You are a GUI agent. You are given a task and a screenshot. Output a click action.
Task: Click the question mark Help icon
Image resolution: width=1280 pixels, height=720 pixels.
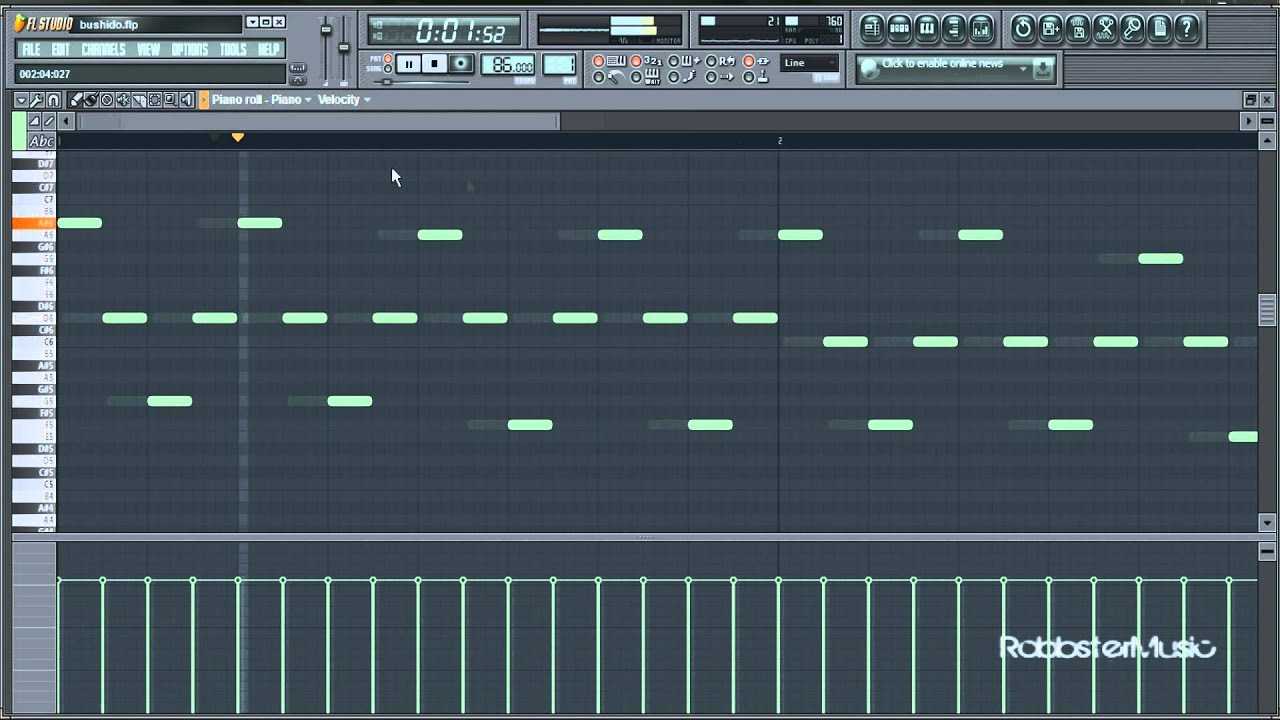tap(1187, 28)
